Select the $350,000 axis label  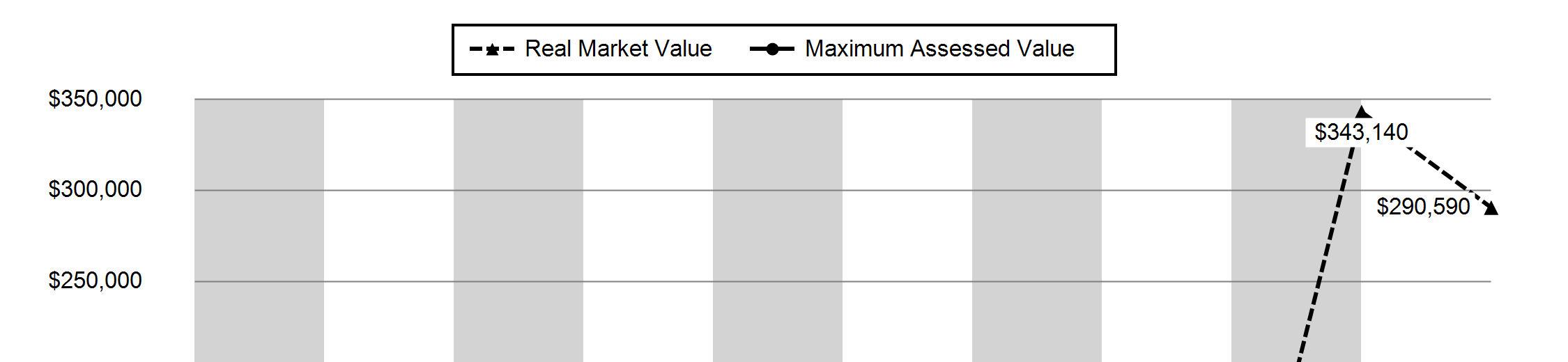point(95,99)
